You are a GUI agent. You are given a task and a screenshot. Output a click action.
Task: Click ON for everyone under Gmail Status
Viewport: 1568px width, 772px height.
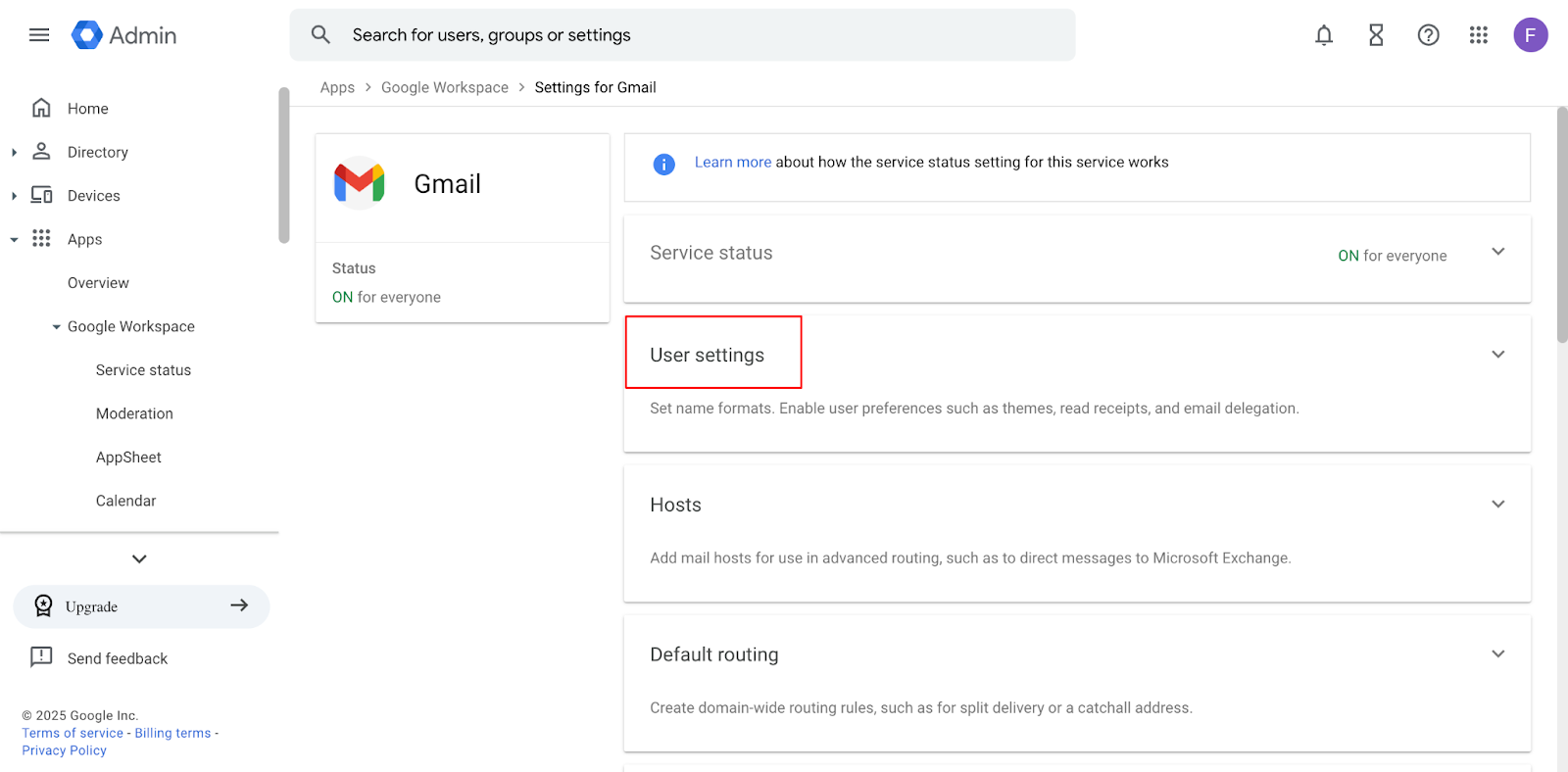(x=386, y=297)
